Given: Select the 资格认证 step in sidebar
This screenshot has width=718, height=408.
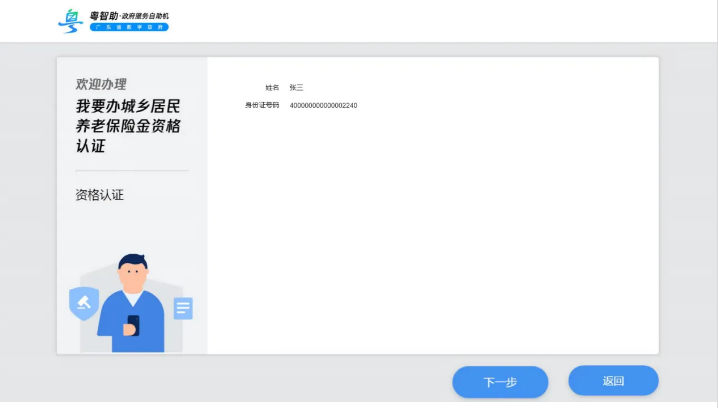Looking at the screenshot, I should (x=100, y=195).
